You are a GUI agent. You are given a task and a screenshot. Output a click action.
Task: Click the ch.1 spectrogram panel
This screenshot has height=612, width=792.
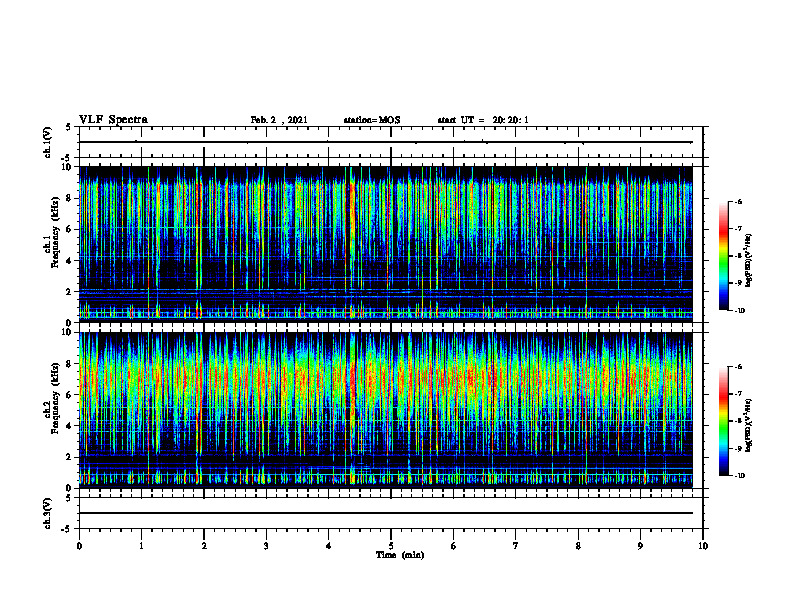coord(386,244)
